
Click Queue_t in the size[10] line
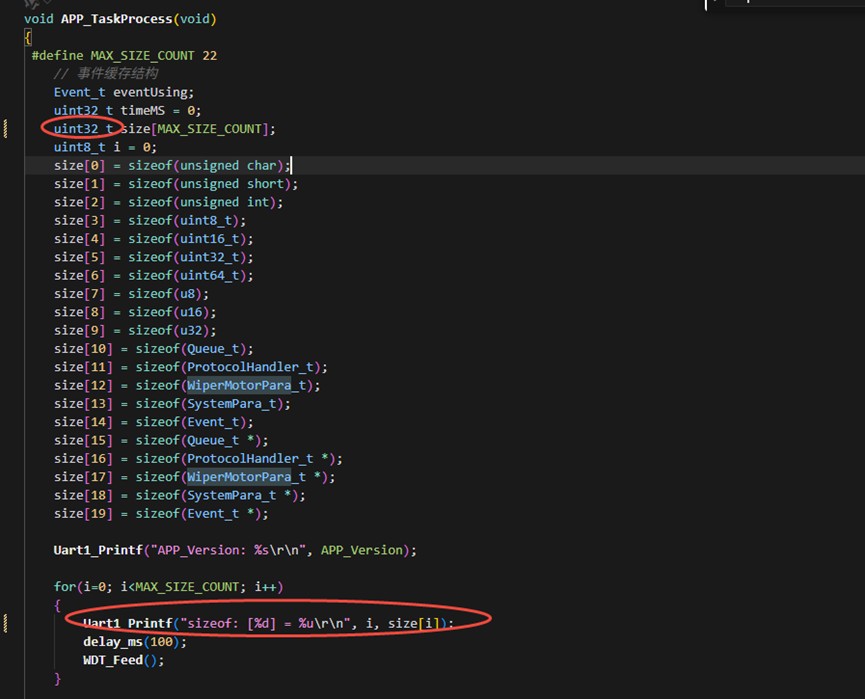213,349
